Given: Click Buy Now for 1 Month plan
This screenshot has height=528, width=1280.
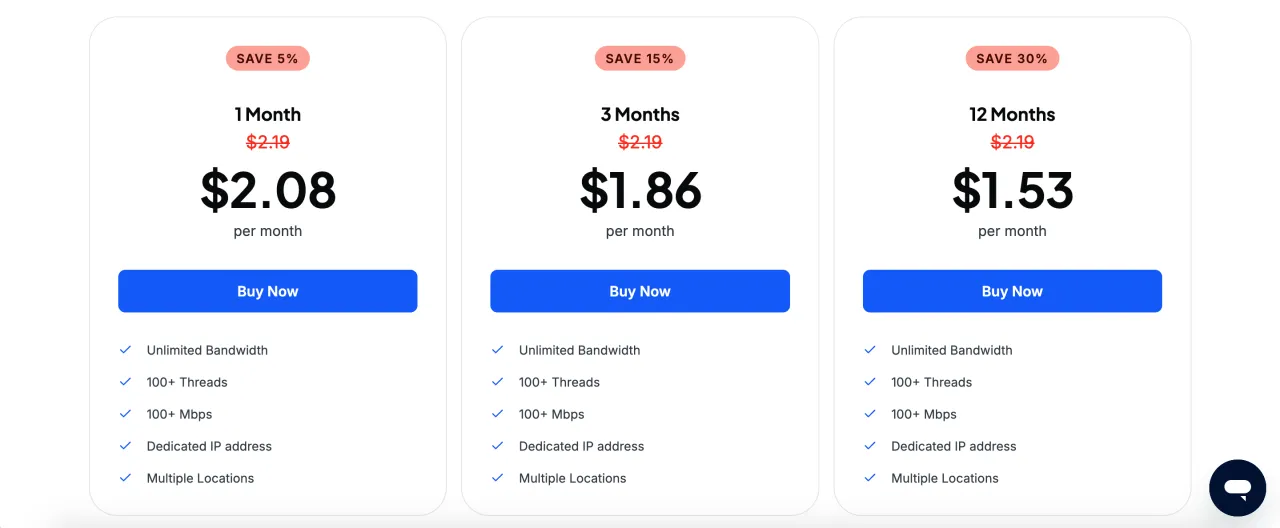Looking at the screenshot, I should (267, 291).
